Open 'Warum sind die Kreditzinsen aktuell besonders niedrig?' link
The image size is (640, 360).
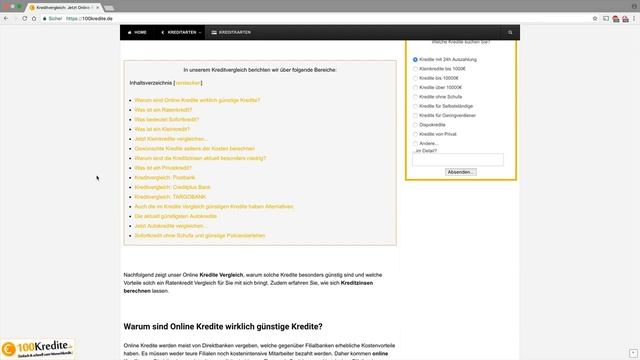pos(200,158)
